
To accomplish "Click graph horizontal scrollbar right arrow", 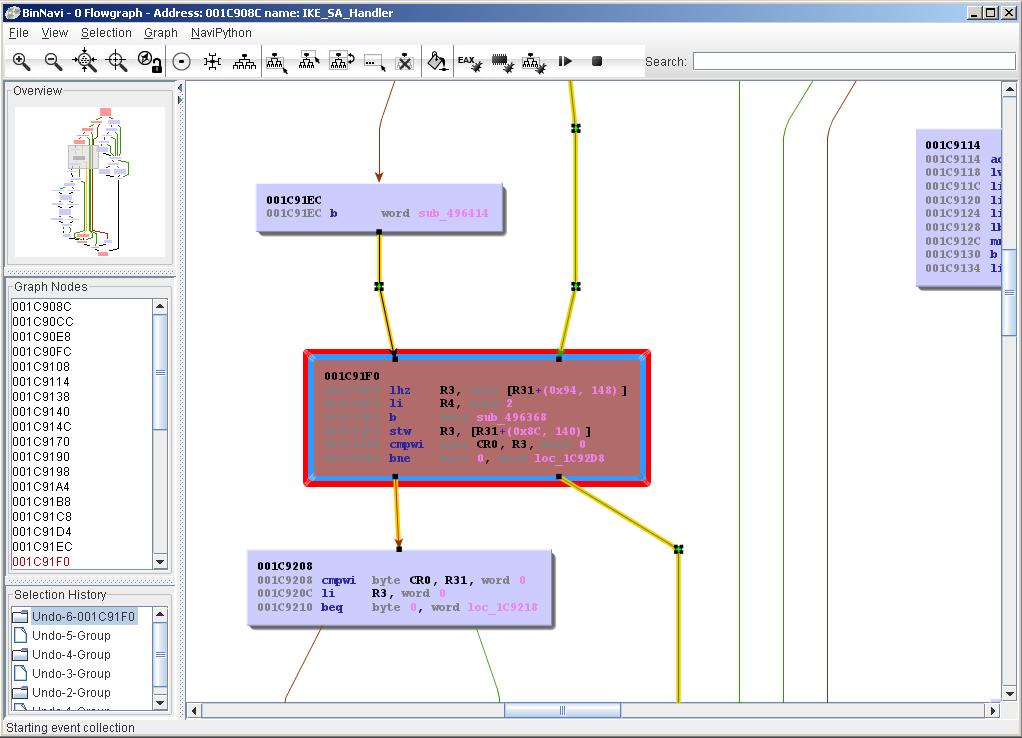I will tap(993, 711).
